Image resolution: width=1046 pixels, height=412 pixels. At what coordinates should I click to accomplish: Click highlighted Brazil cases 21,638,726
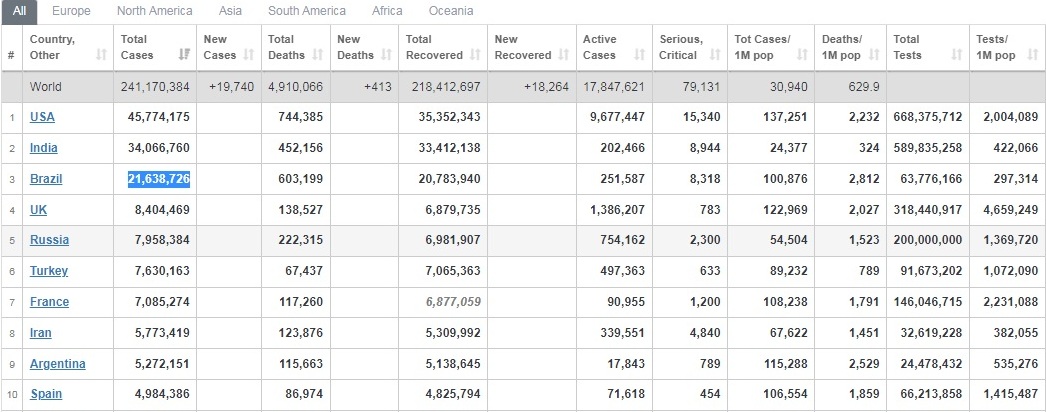[x=159, y=179]
